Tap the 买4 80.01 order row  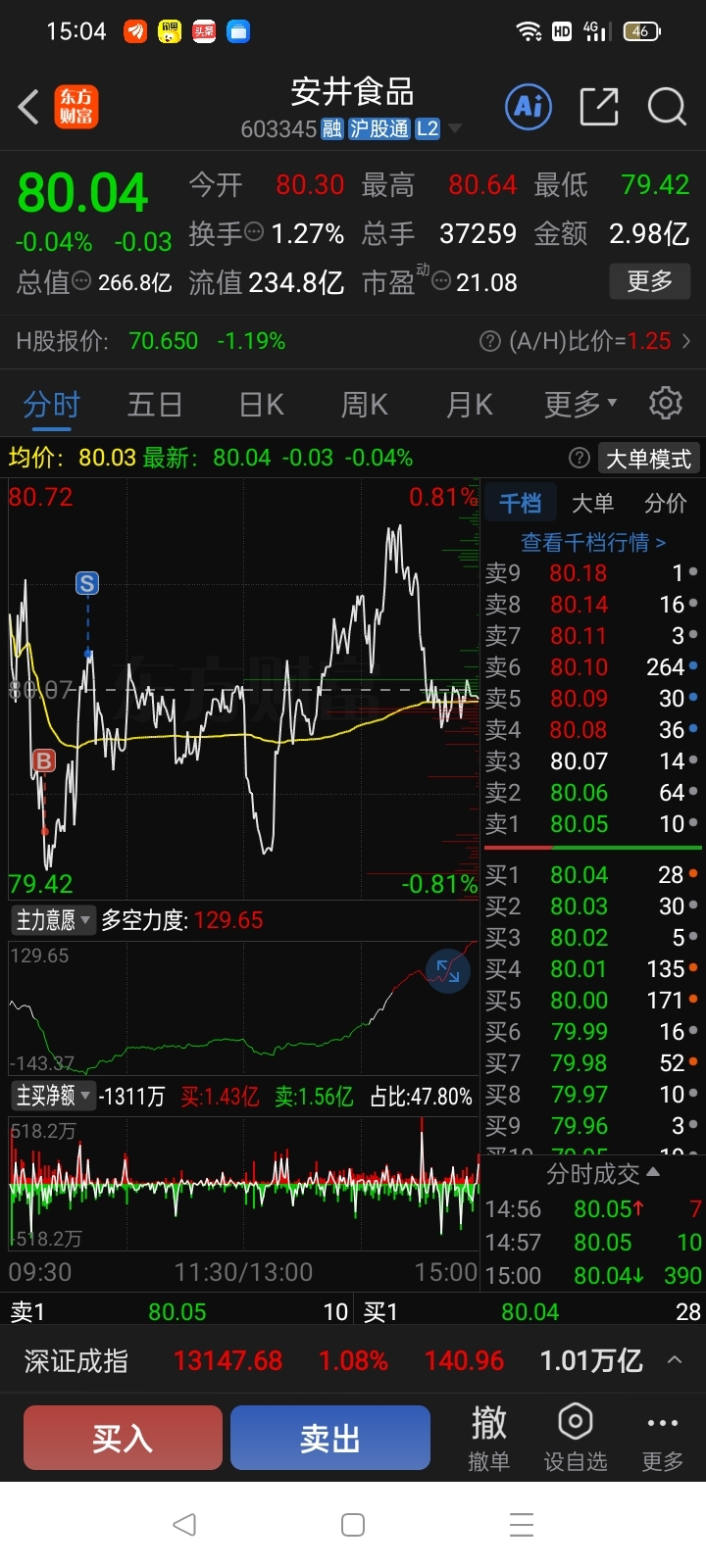tap(592, 969)
